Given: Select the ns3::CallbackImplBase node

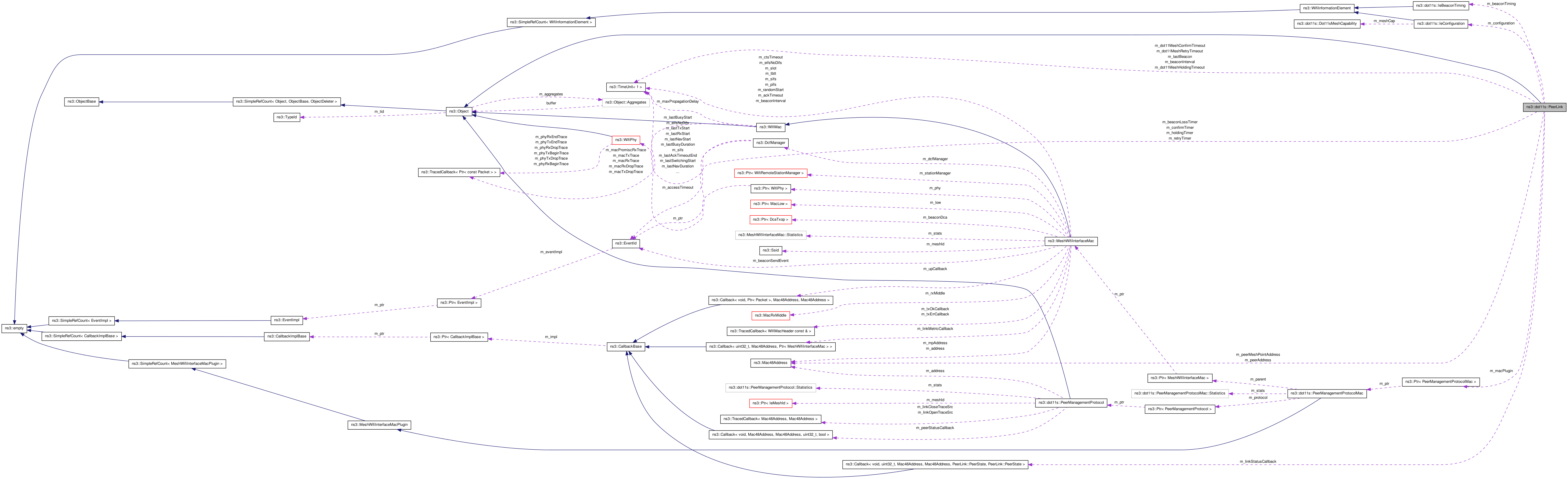Looking at the screenshot, I should (x=287, y=336).
